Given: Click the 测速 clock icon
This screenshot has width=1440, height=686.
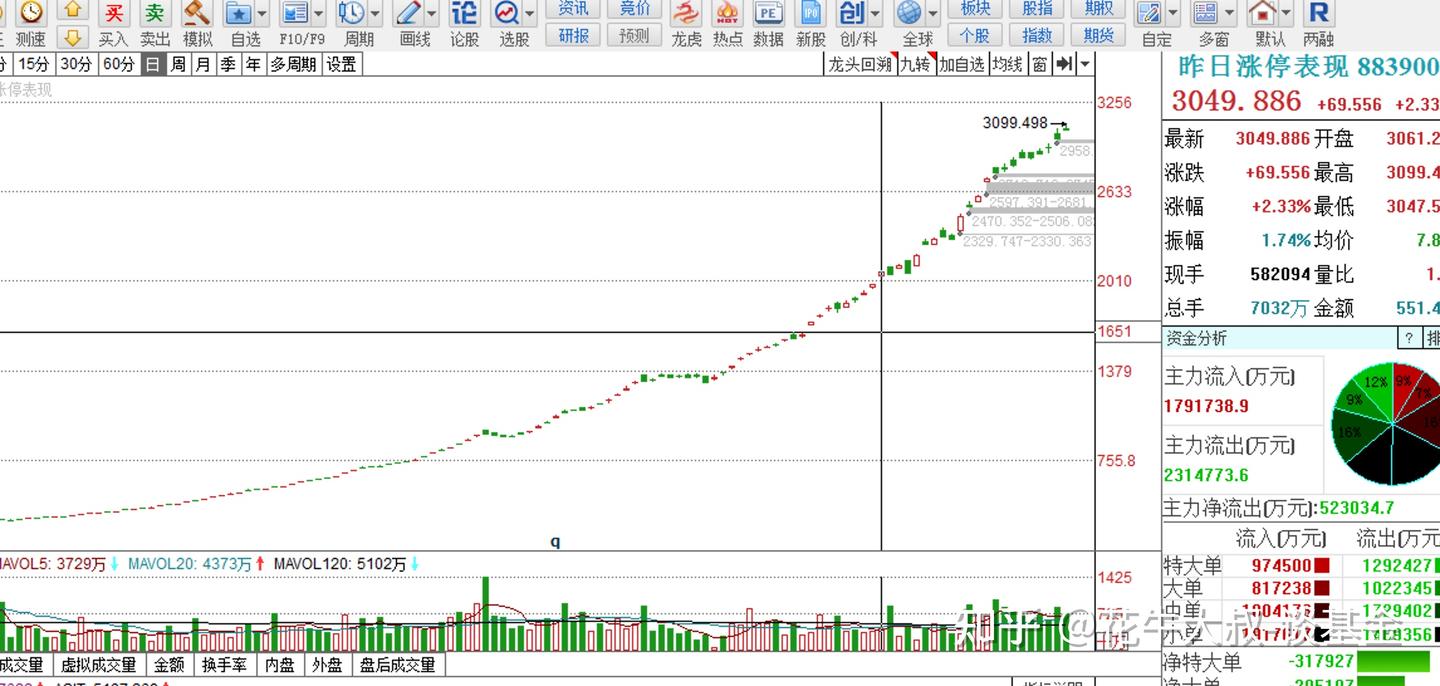Looking at the screenshot, I should point(31,13).
